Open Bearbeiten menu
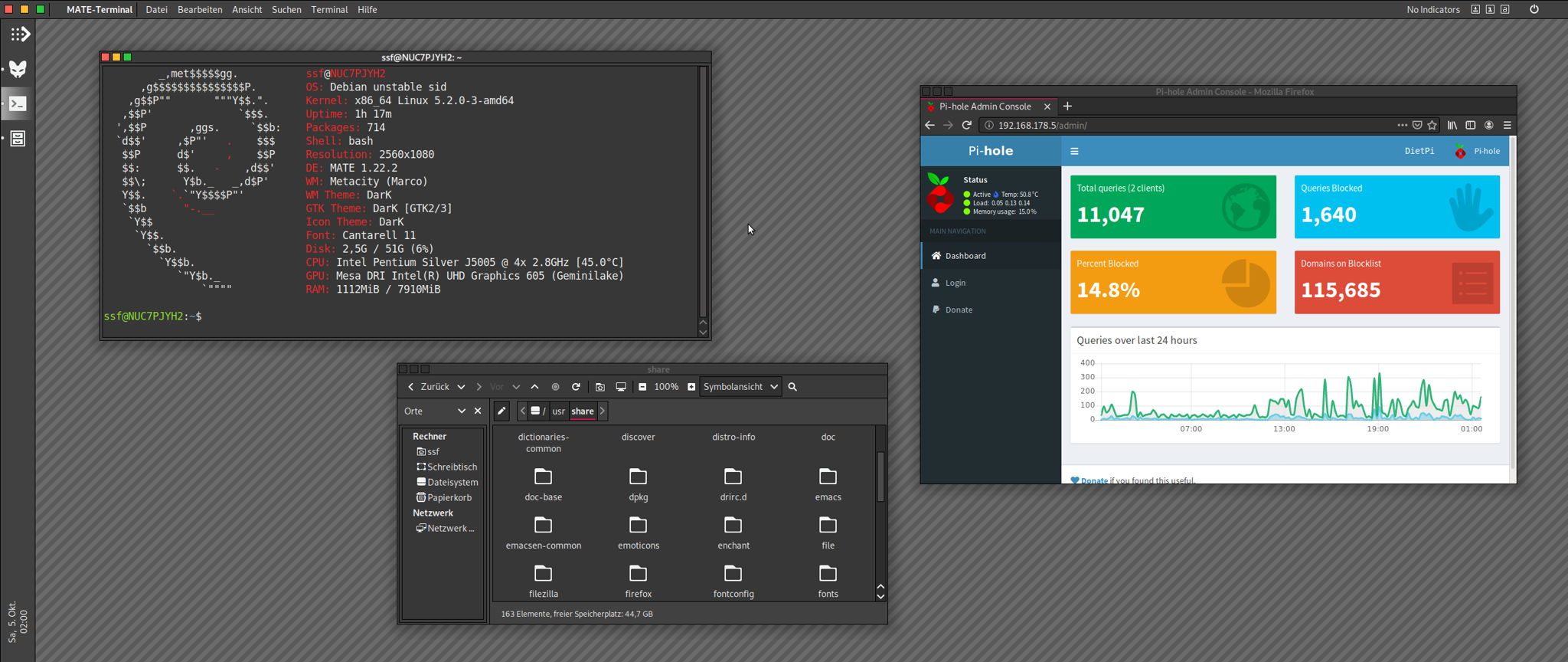This screenshot has height=662, width=1568. [200, 9]
